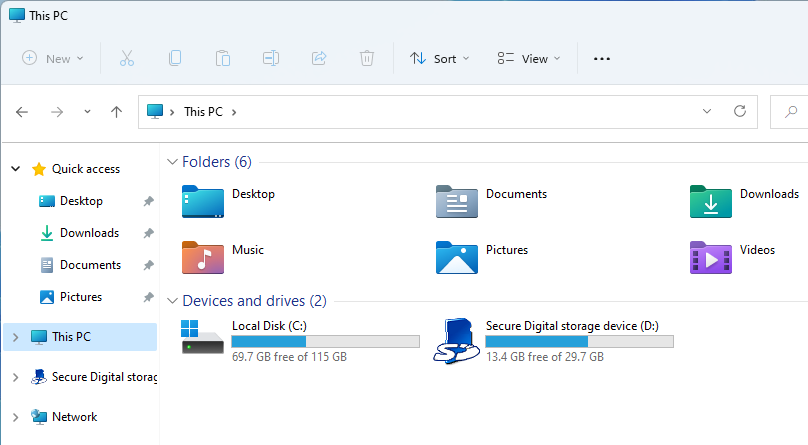This screenshot has width=808, height=445.
Task: Open the New dropdown menu
Action: click(53, 58)
